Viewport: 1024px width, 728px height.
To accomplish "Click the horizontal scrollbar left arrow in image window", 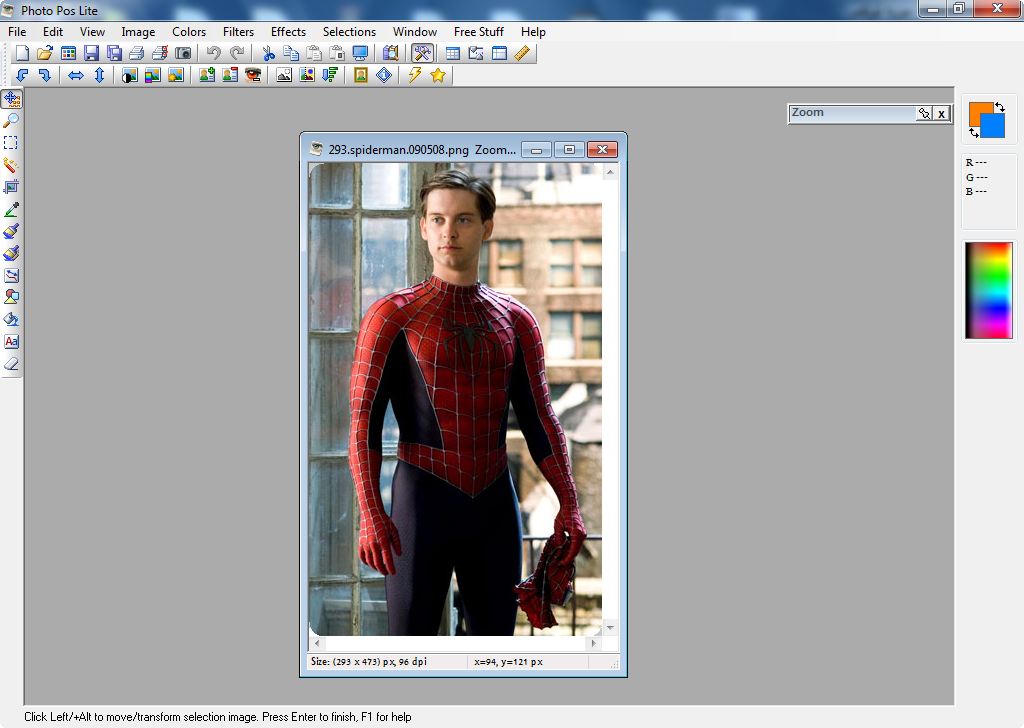I will coord(317,643).
